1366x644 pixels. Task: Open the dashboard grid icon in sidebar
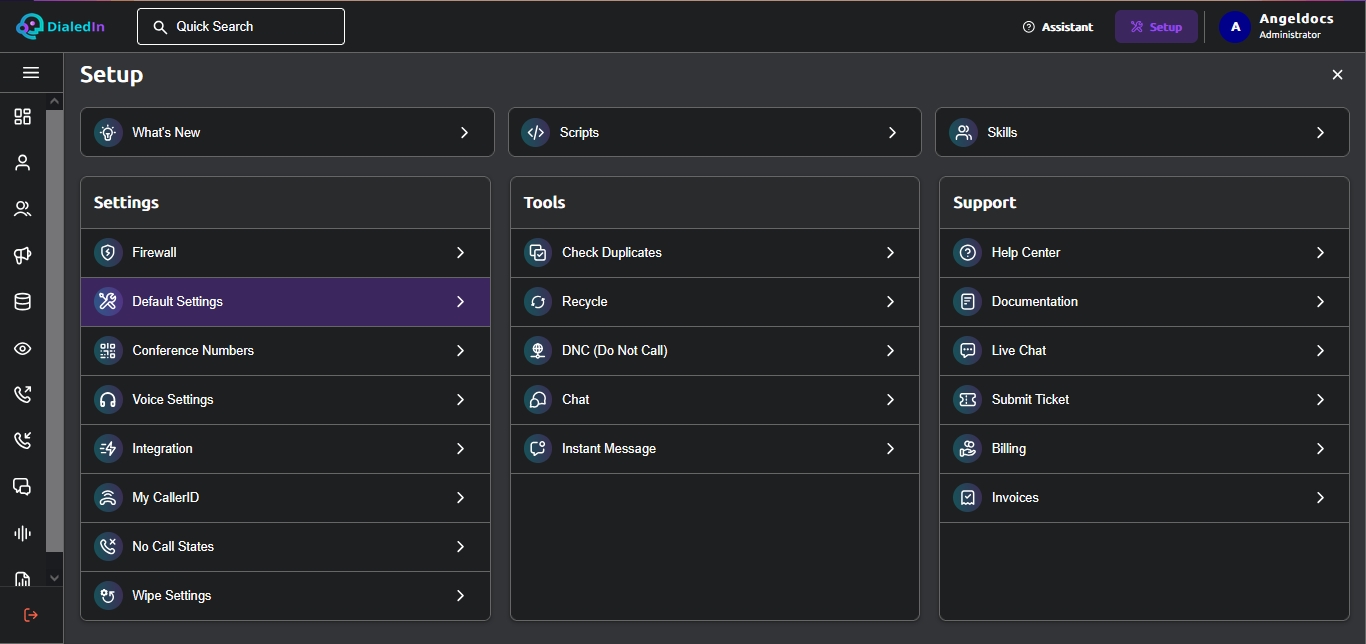(22, 117)
